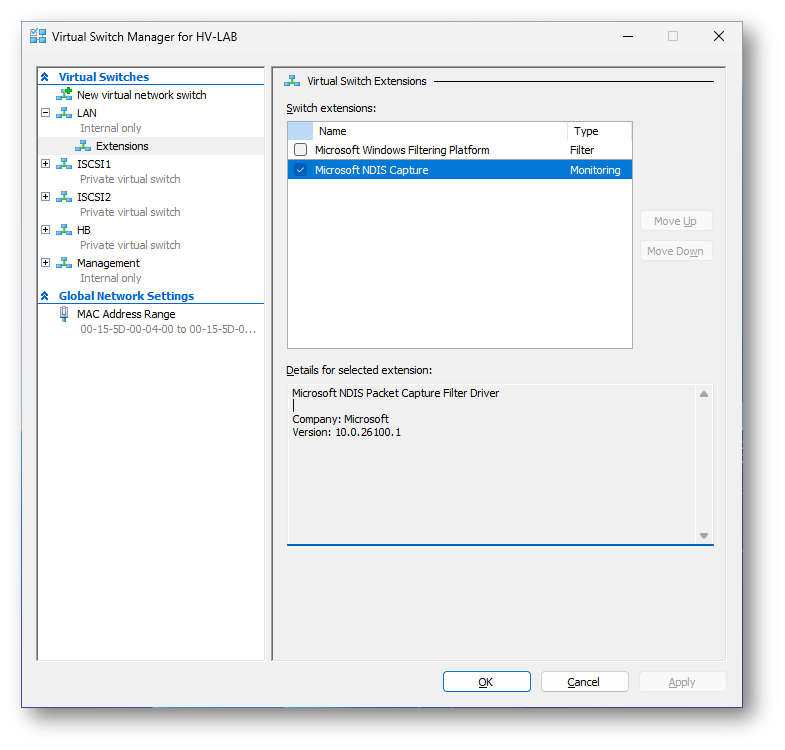Expand the ISCSI1 tree node
The image size is (785, 750).
pyautogui.click(x=45, y=164)
